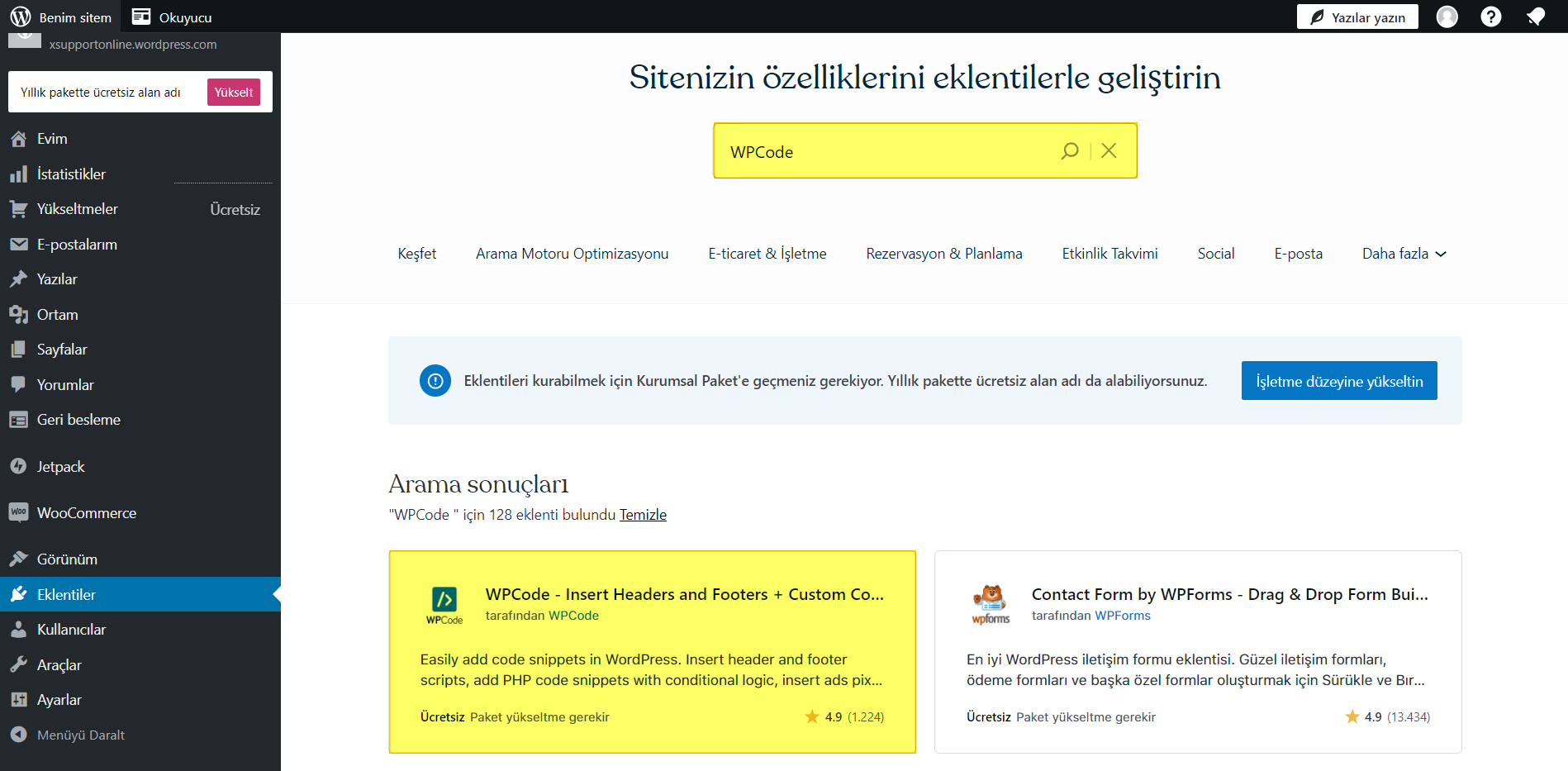Open WooCommerce in the sidebar
Image resolution: width=1568 pixels, height=771 pixels.
click(x=86, y=513)
